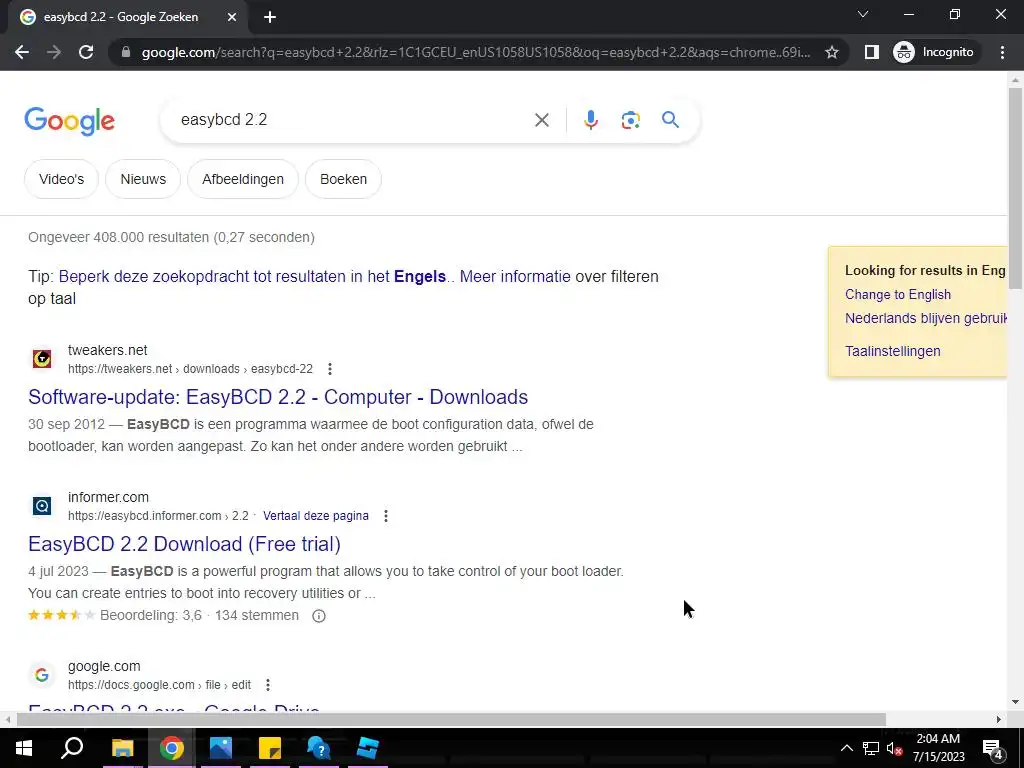Screen dimensions: 1024x768
Task: Open the muted volume tray icon
Action: [x=894, y=748]
